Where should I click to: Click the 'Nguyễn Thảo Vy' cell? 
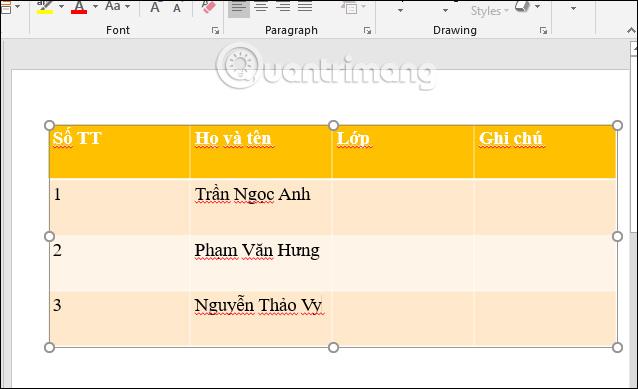260,319
